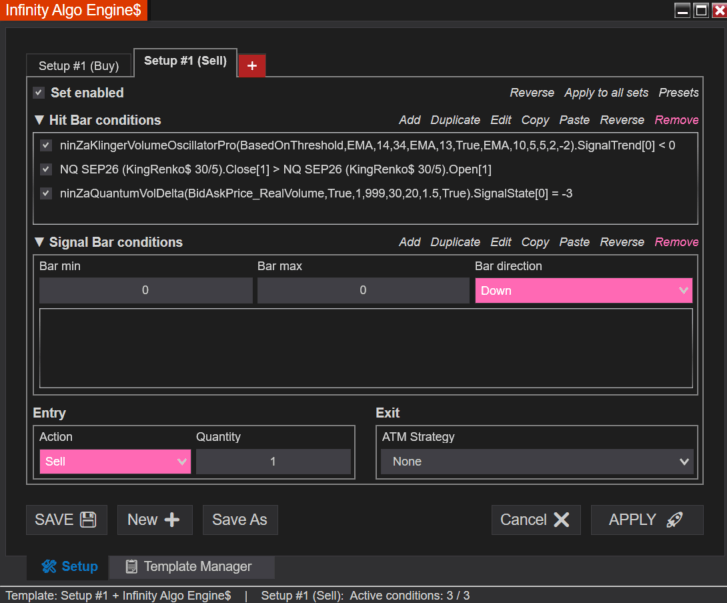727x603 pixels.
Task: Collapse the Hit Bar conditions section
Action: (39, 120)
